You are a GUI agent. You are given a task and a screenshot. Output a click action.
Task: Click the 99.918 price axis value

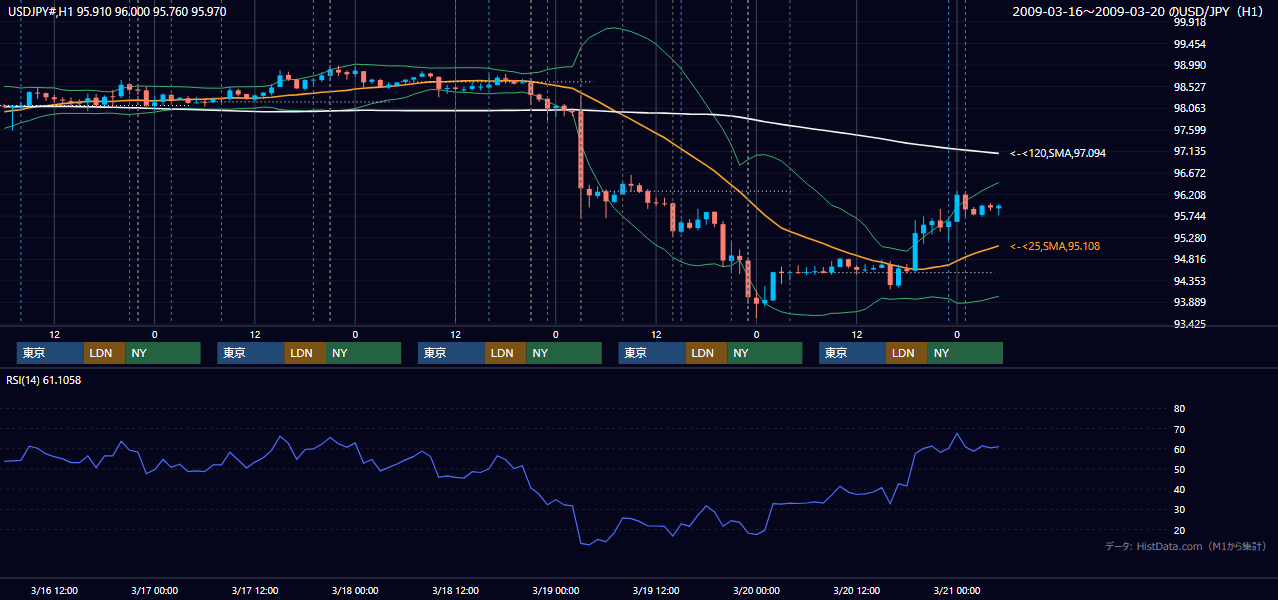tap(1189, 22)
